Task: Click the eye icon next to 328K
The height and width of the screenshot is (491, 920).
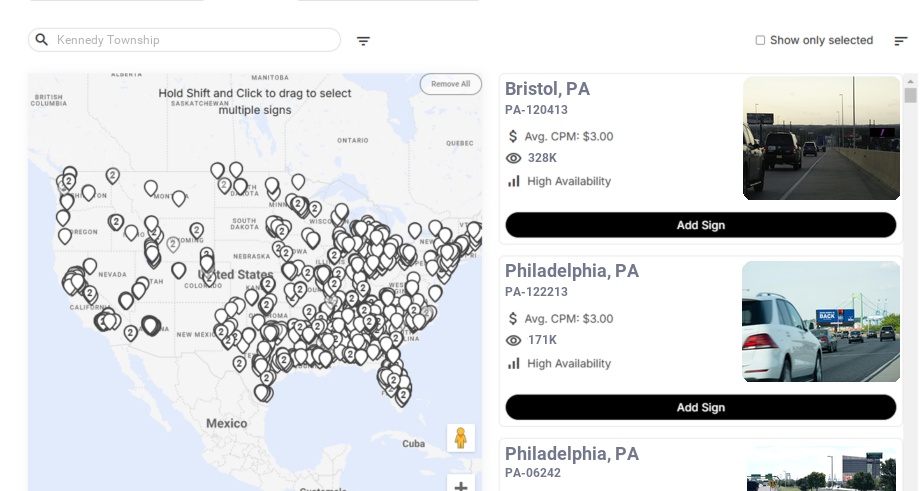Action: tap(514, 158)
